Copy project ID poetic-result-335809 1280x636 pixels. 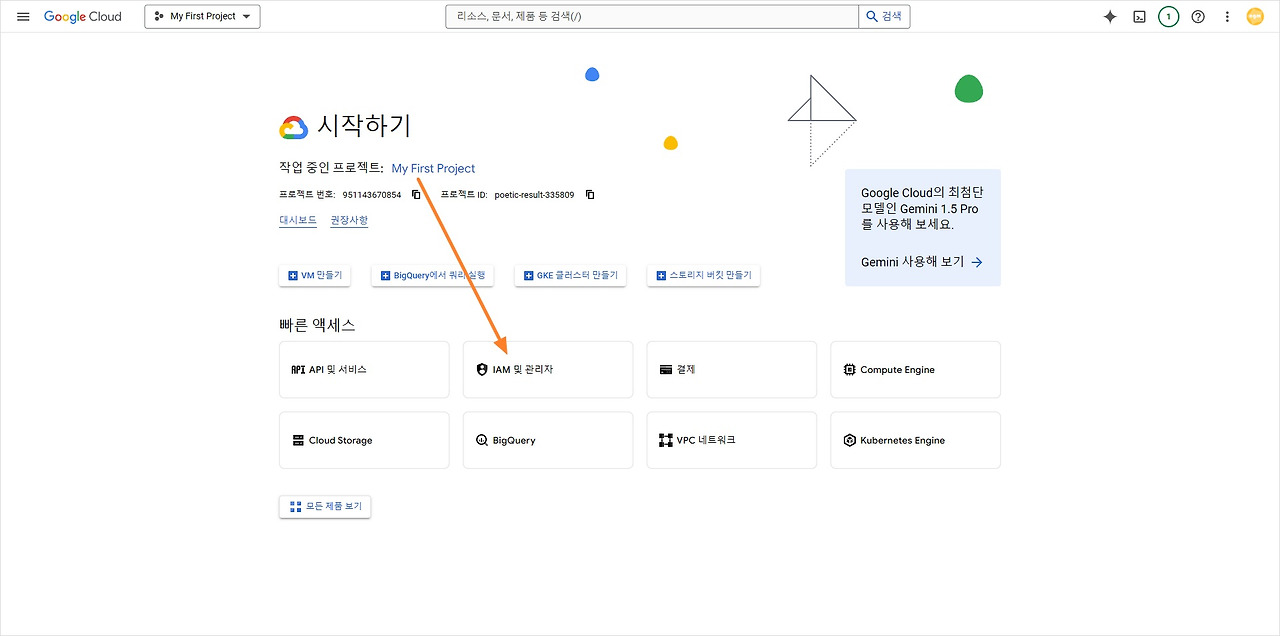tap(590, 195)
